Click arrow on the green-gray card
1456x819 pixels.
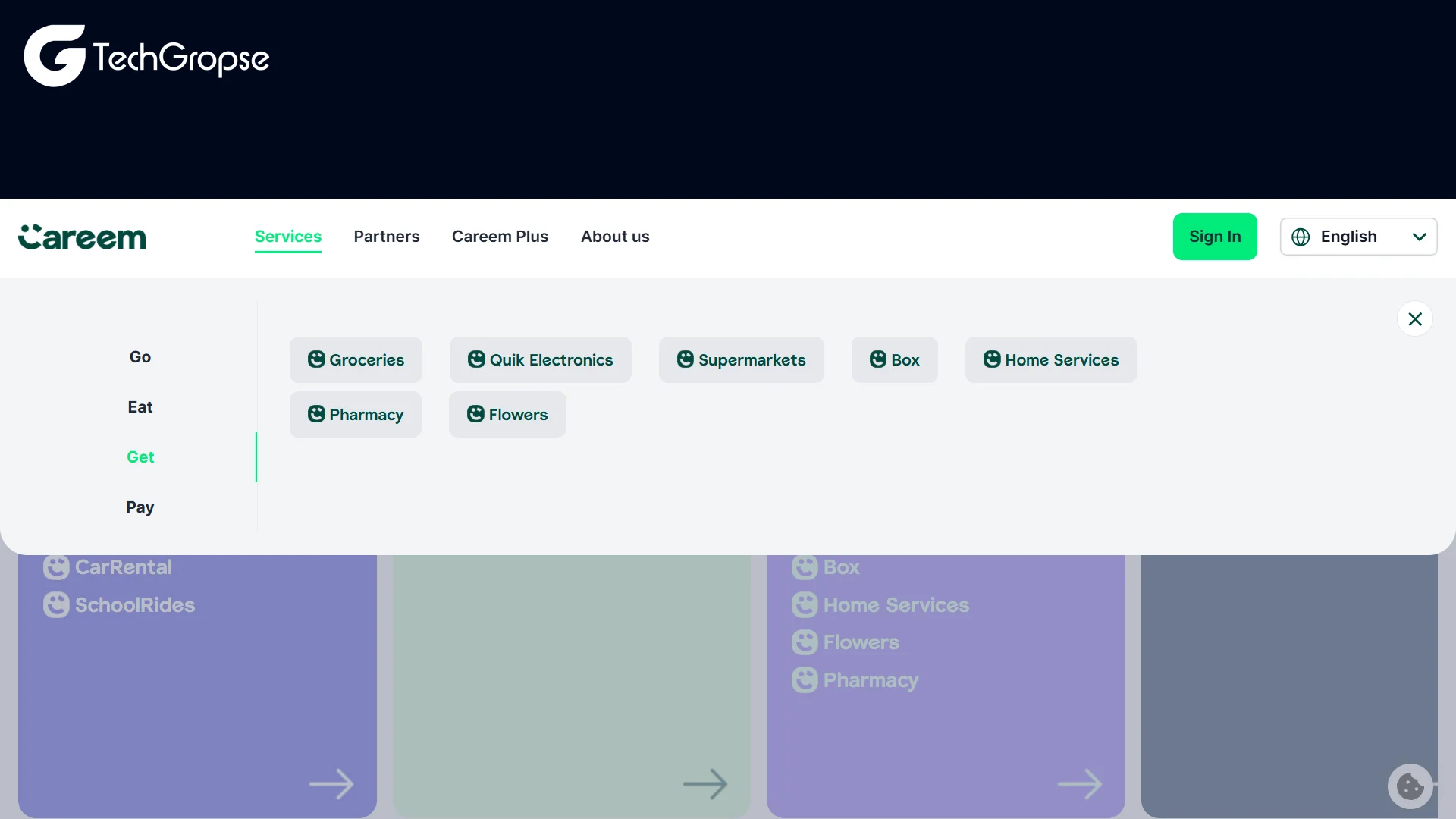705,784
